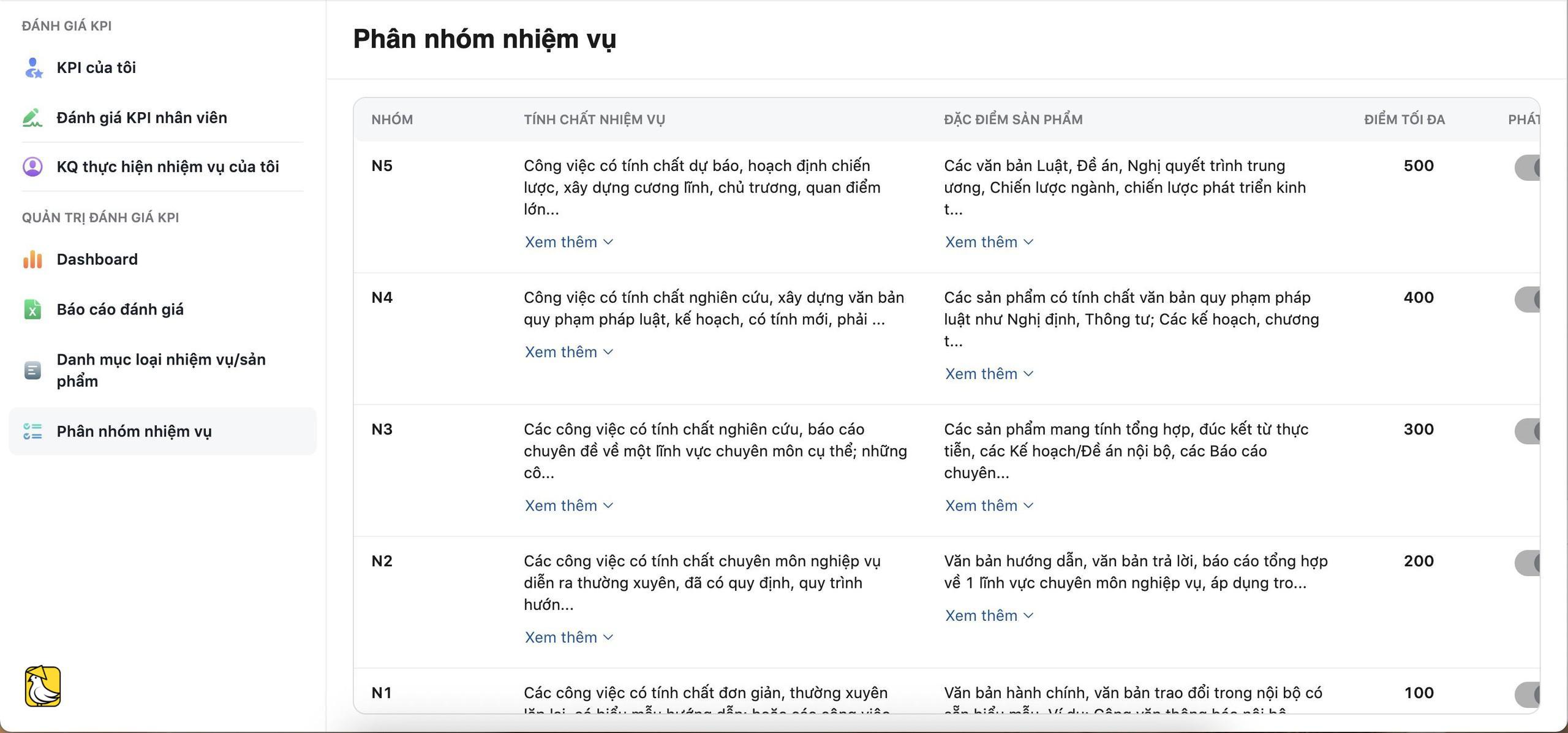Select Phân nhóm nhiệm vụ menu item

point(162,431)
